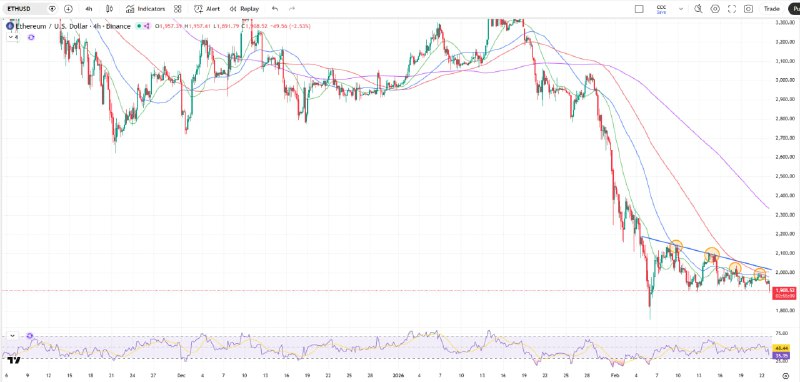Click the Ethereum coin logo in the legend

pyautogui.click(x=10, y=26)
